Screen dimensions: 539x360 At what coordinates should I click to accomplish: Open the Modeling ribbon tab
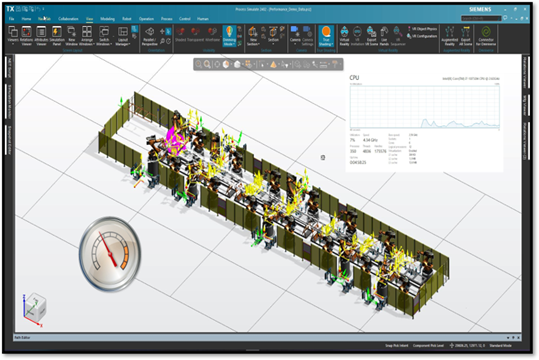click(108, 19)
